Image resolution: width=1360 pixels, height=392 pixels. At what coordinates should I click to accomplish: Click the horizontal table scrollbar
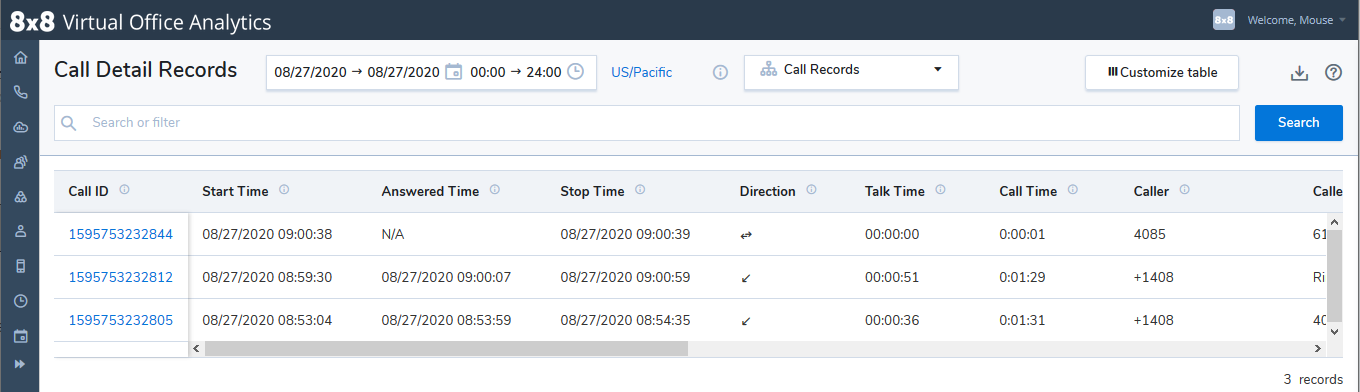(446, 348)
